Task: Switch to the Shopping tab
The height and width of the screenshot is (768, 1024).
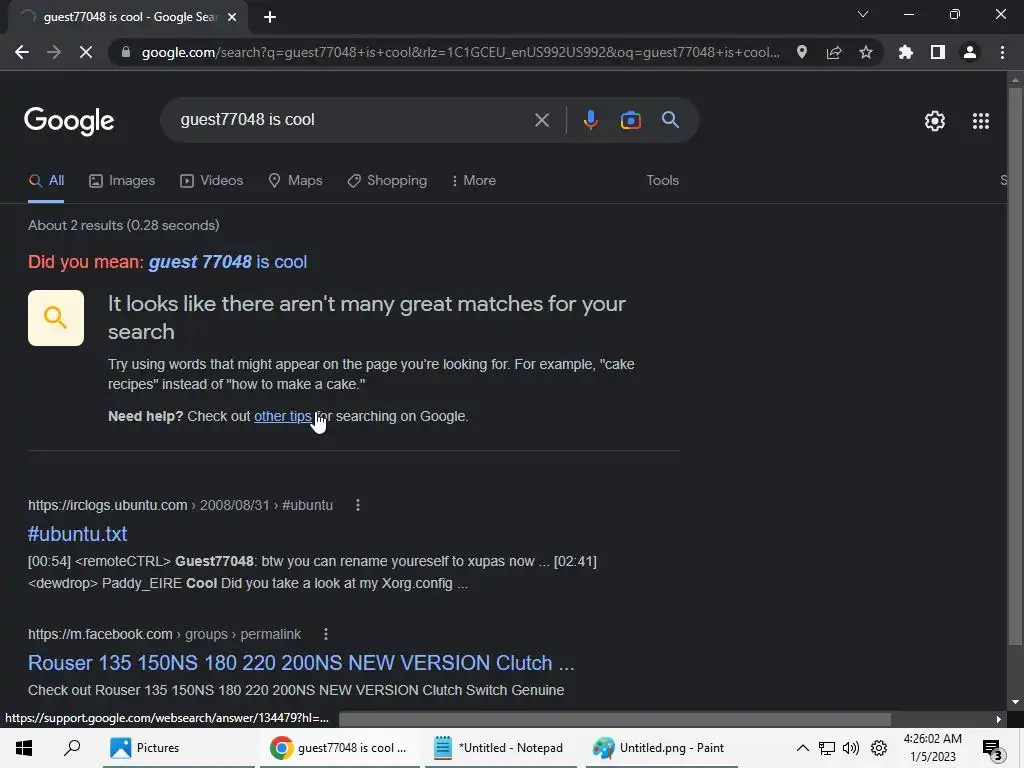Action: pyautogui.click(x=387, y=181)
